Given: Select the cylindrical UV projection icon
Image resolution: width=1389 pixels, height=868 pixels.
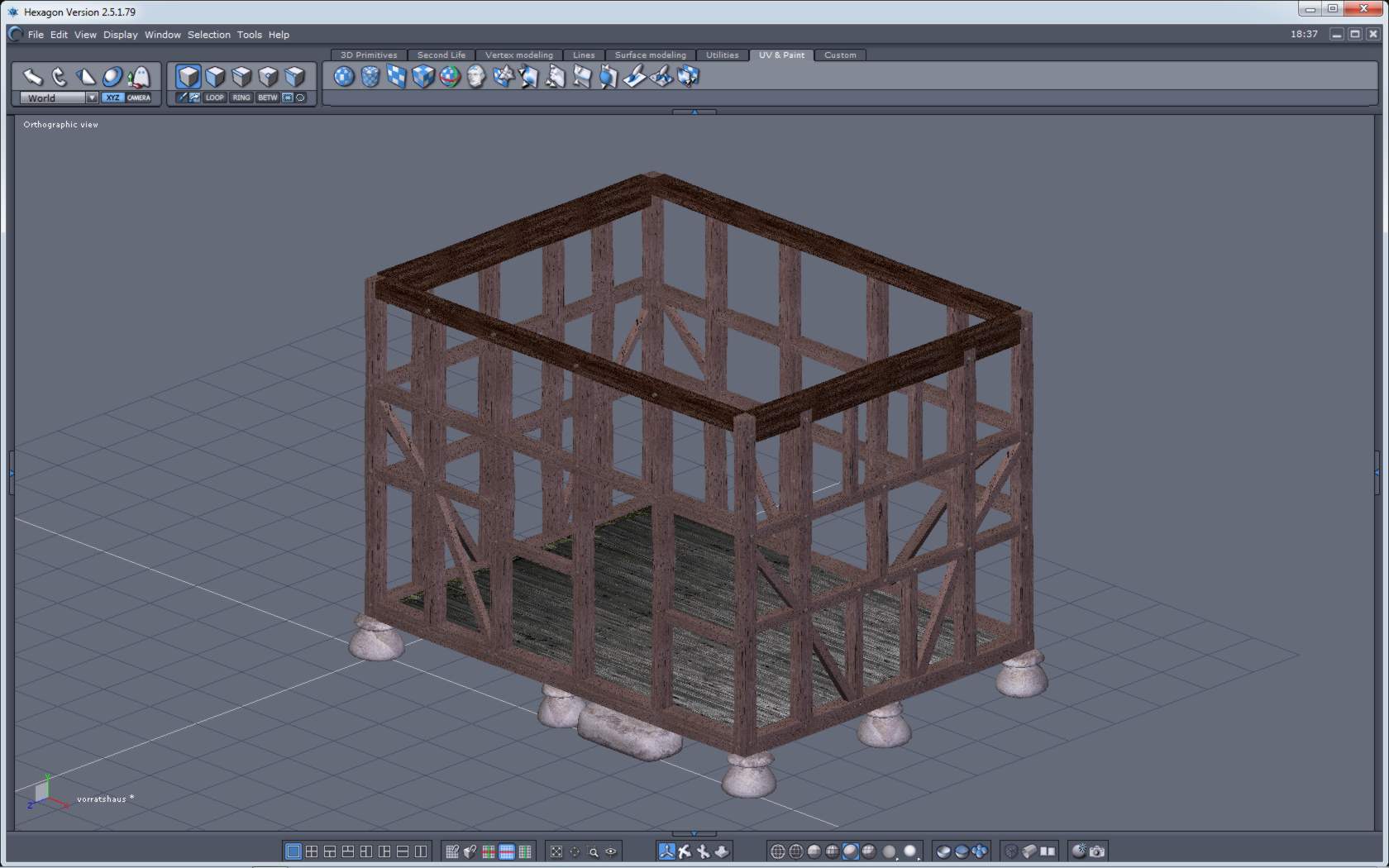Looking at the screenshot, I should pos(370,77).
